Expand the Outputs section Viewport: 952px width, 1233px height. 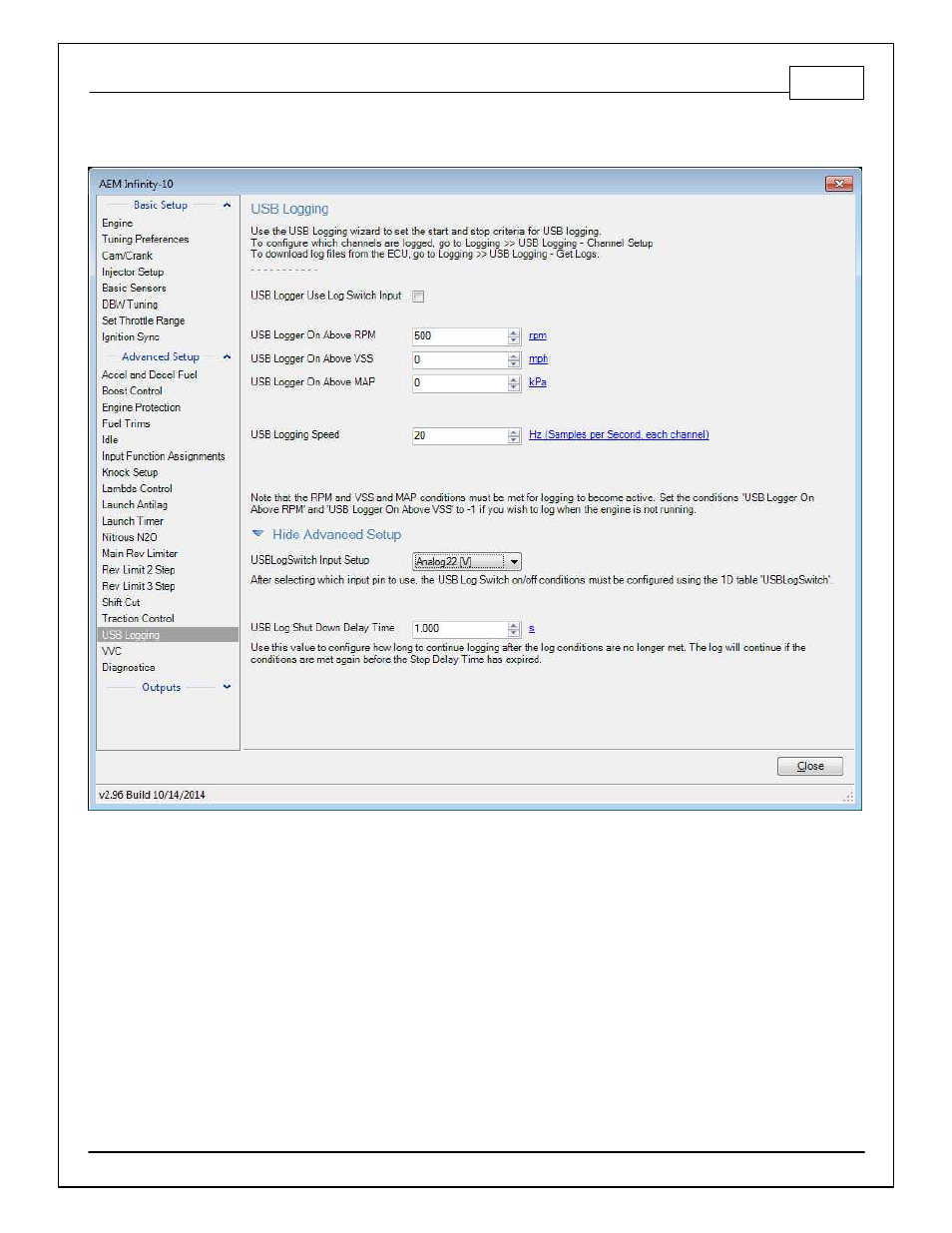(x=227, y=687)
